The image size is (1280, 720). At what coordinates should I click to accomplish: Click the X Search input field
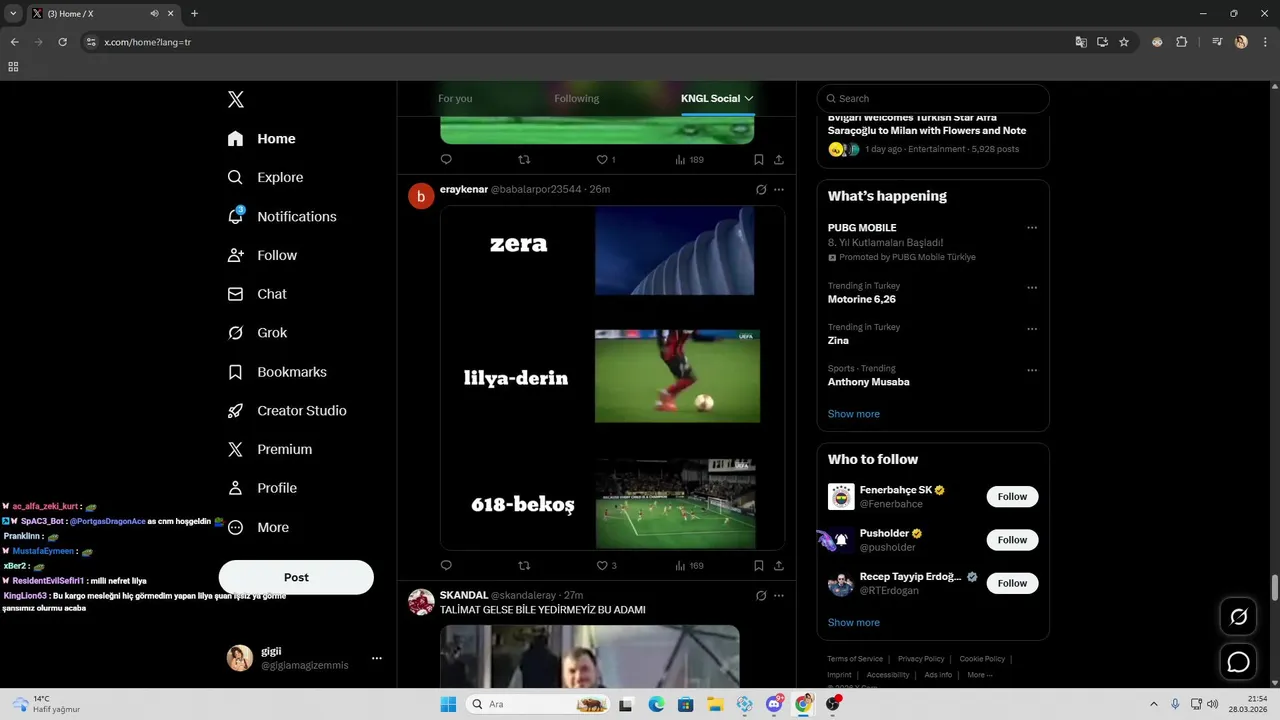click(x=933, y=98)
